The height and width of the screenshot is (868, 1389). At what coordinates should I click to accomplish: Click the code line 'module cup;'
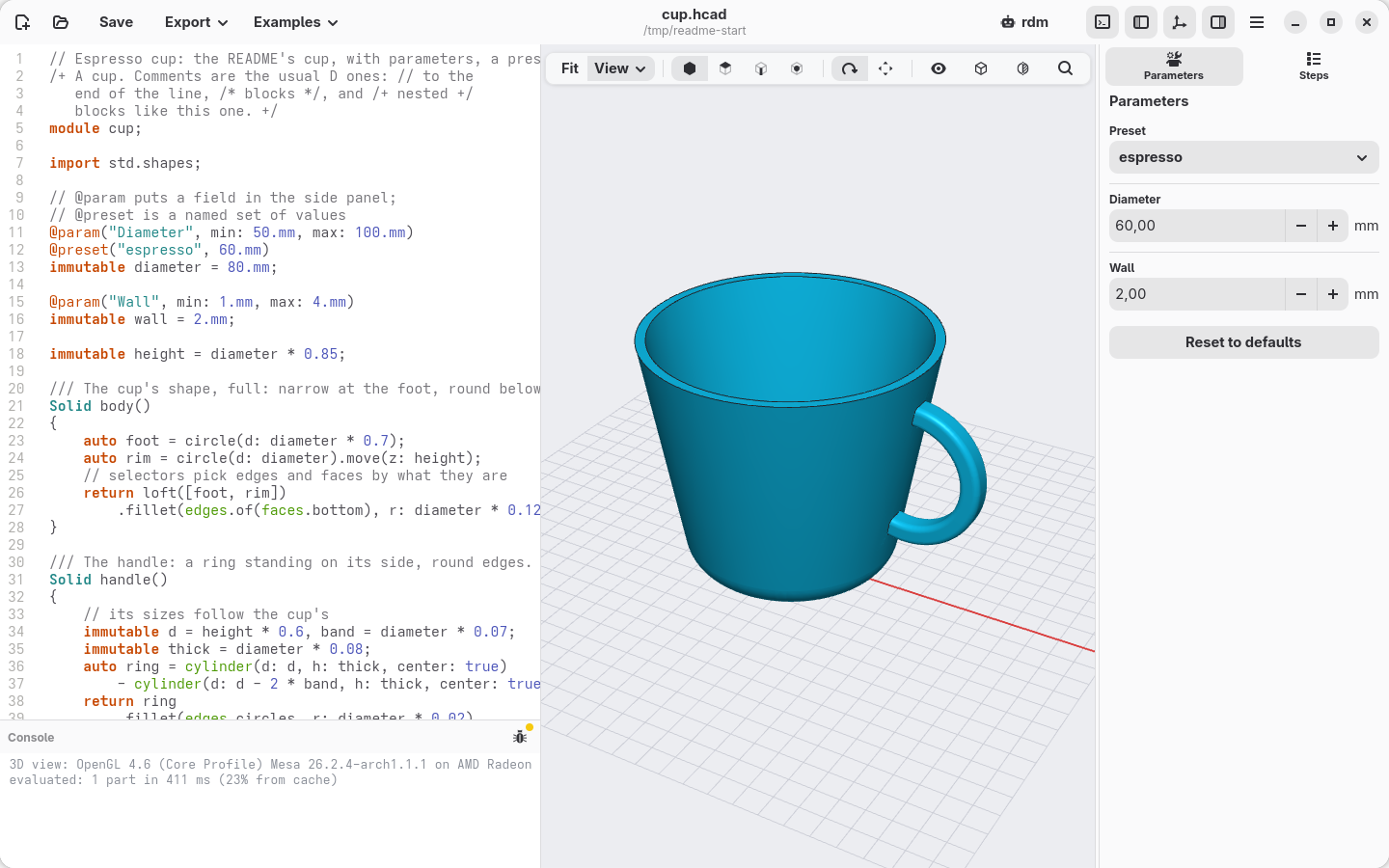[x=95, y=128]
